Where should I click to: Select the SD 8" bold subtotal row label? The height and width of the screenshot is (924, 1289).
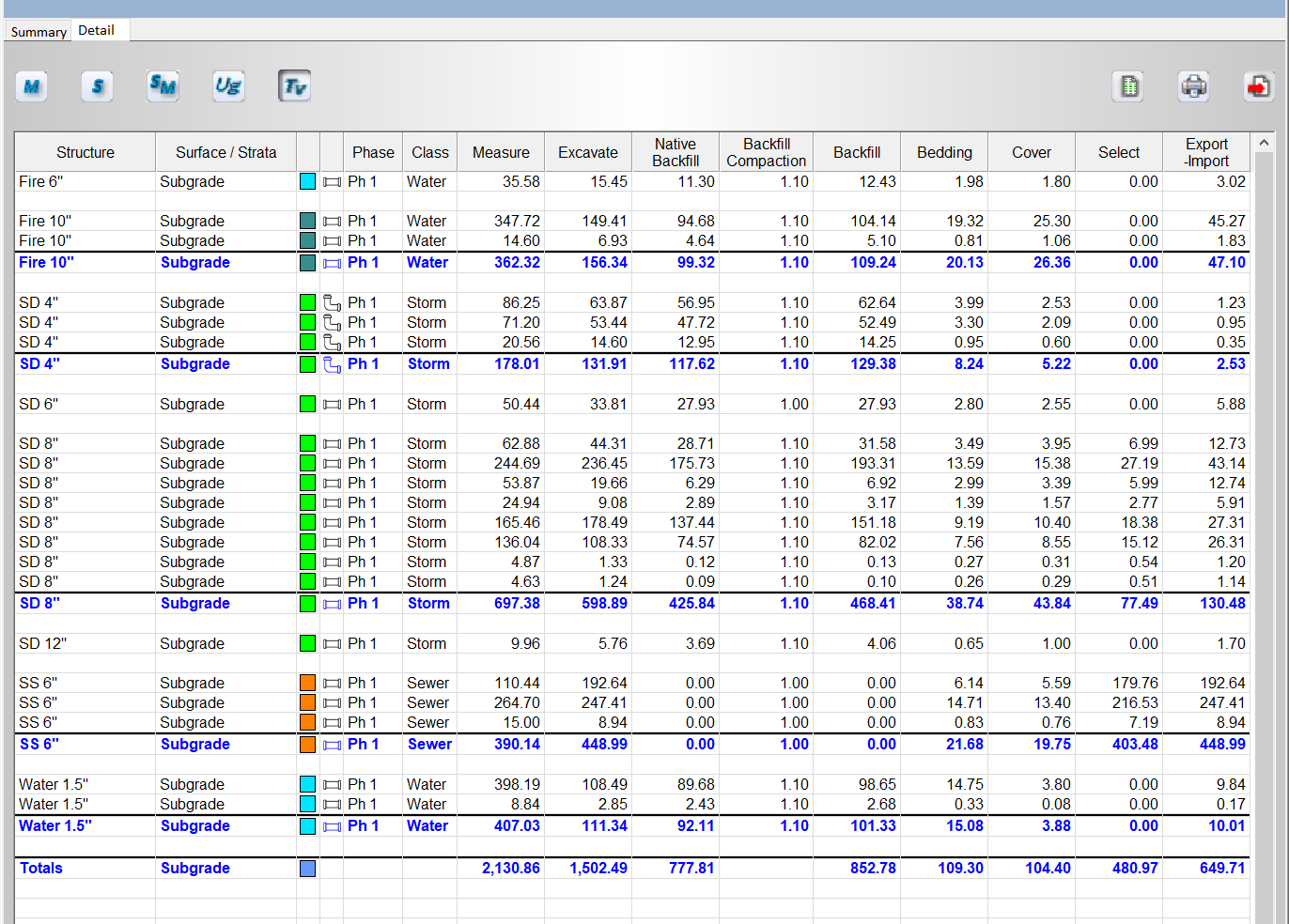[x=39, y=604]
